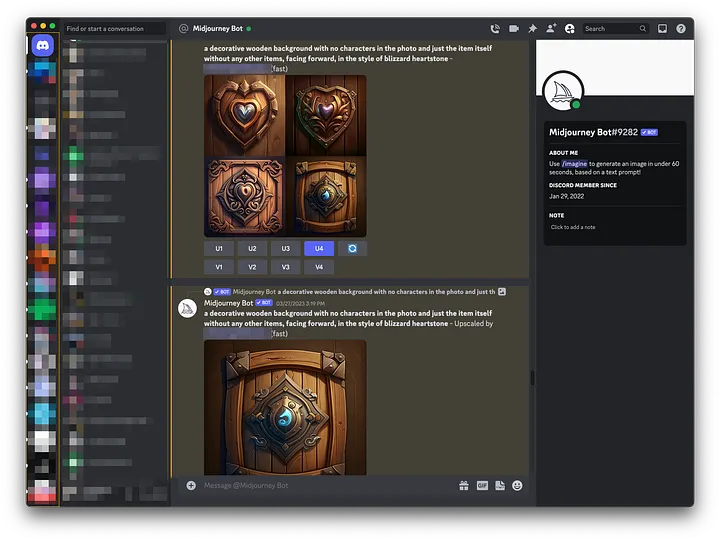Start a voice call with Midjourney Bot
The image size is (720, 541).
[495, 29]
